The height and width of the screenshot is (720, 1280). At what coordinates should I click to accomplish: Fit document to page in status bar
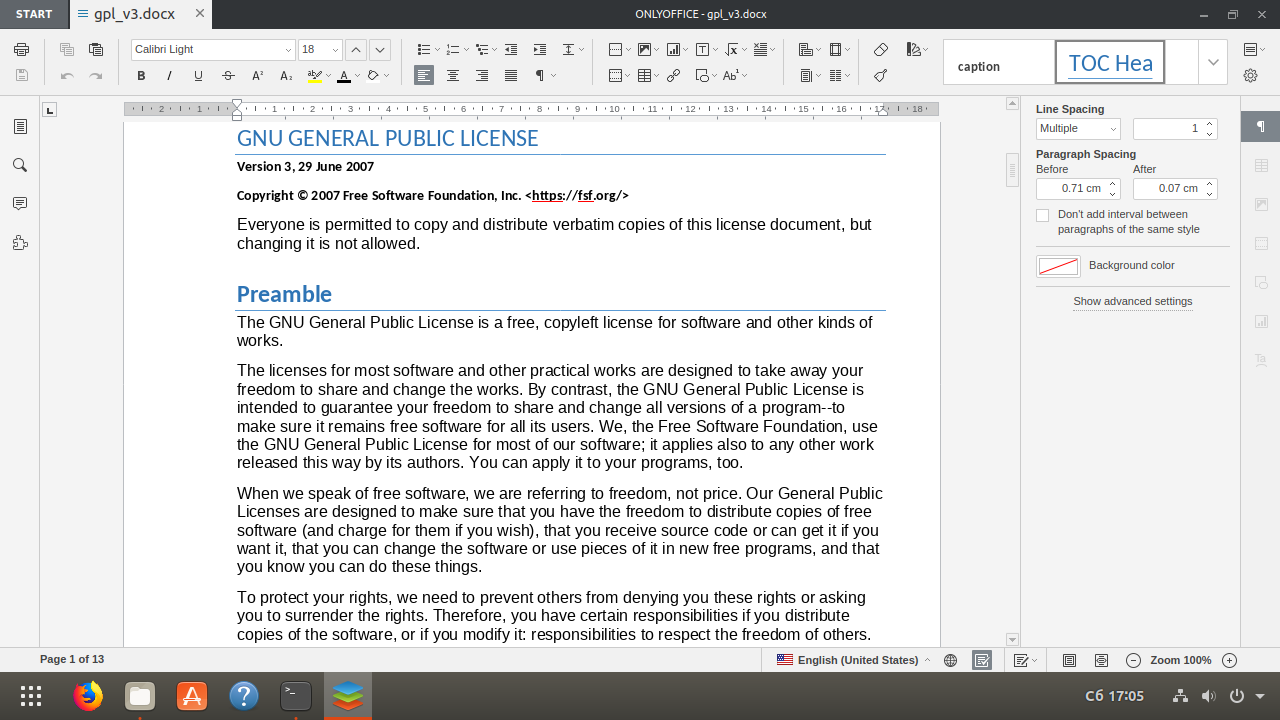(1069, 660)
